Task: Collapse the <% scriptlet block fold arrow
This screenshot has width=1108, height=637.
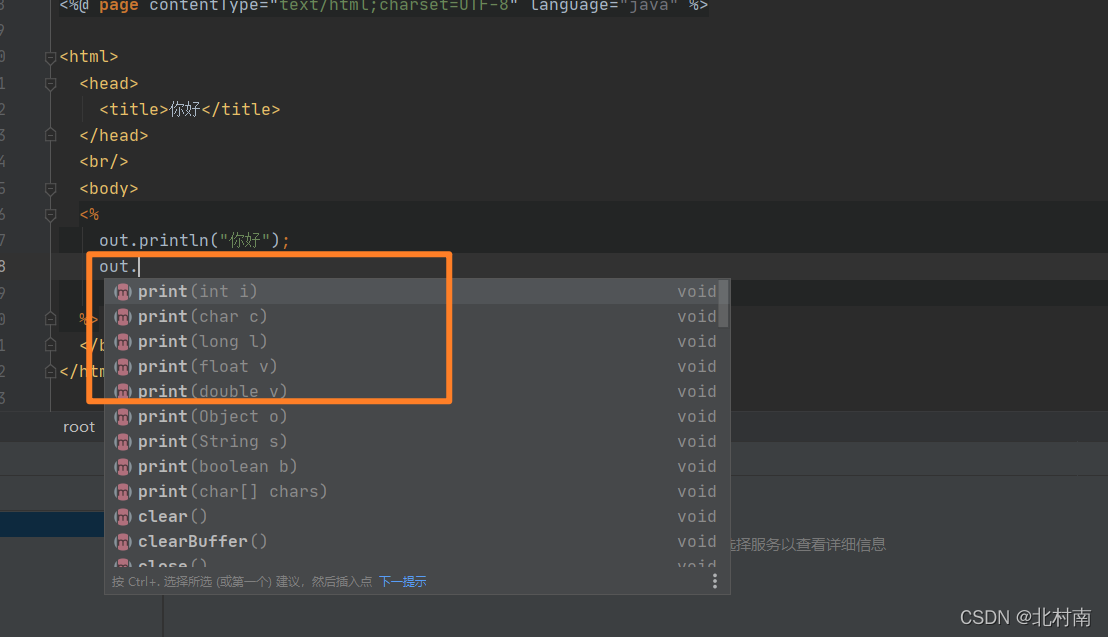Action: tap(50, 214)
